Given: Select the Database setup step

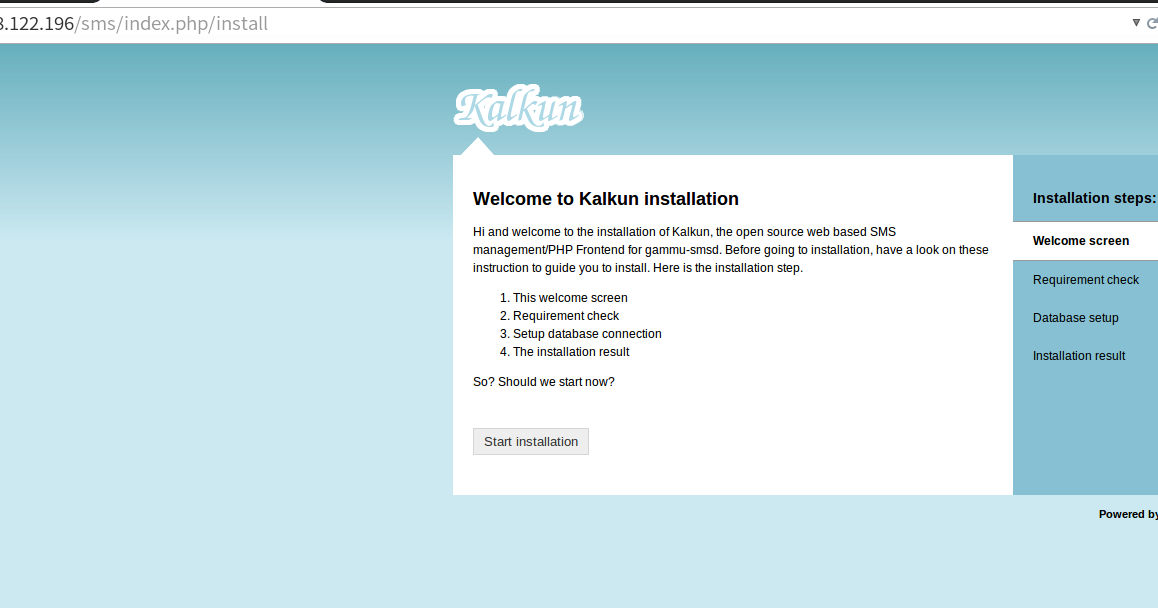Looking at the screenshot, I should pos(1075,318).
